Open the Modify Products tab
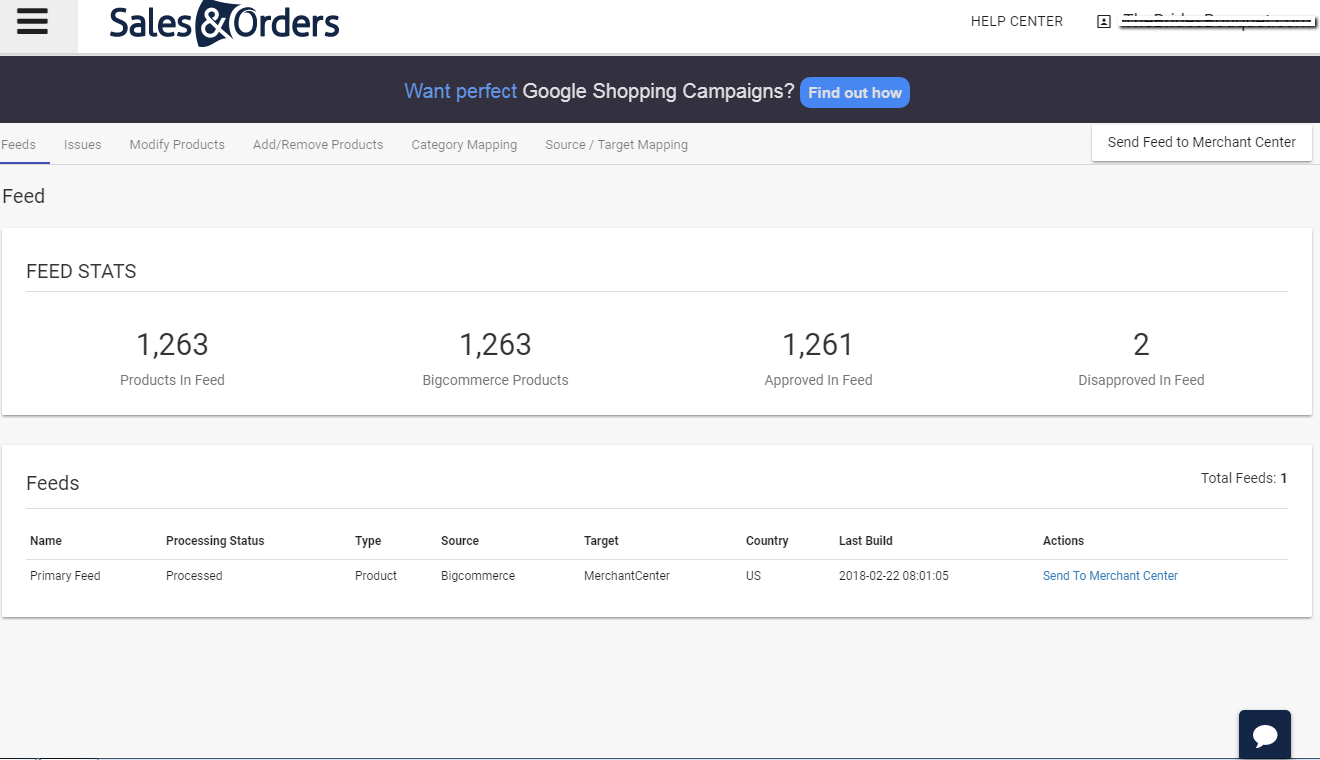Screen dimensions: 1320x760 (177, 145)
